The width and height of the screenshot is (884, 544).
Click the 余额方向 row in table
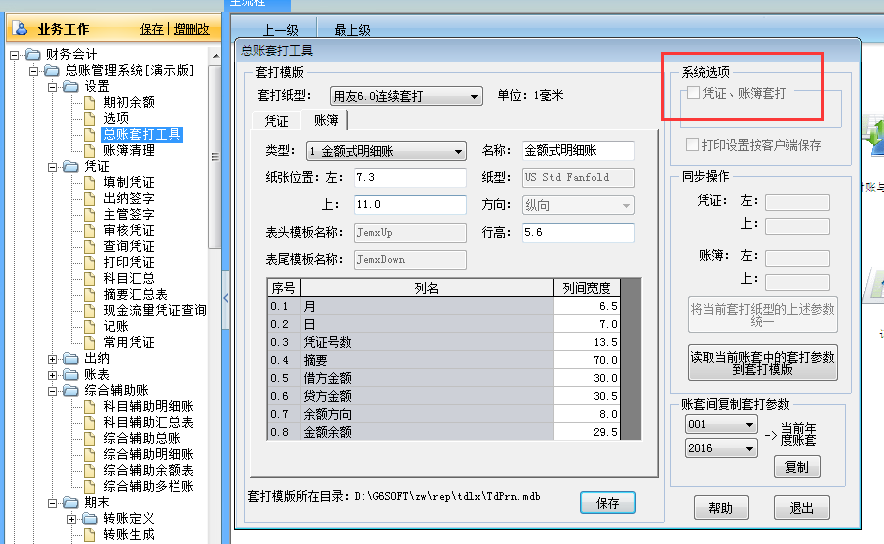coord(444,414)
